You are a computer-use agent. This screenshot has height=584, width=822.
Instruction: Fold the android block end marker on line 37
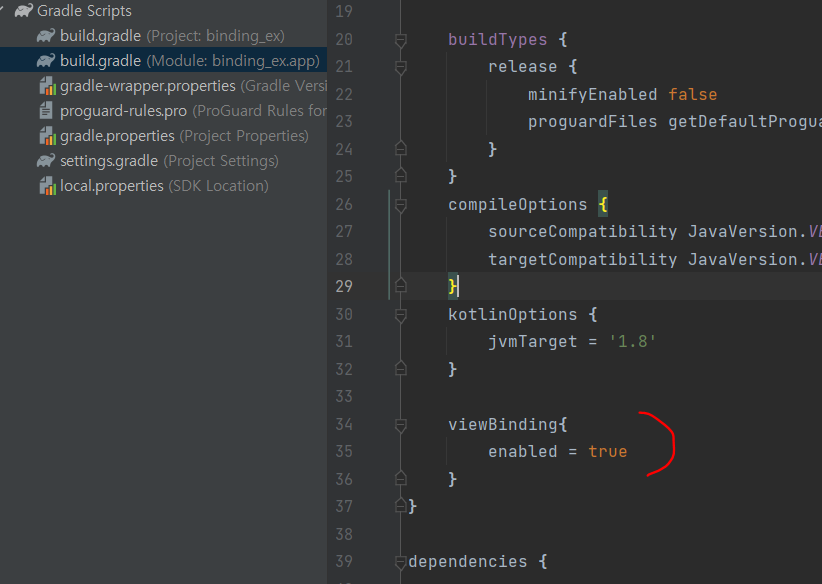point(401,506)
